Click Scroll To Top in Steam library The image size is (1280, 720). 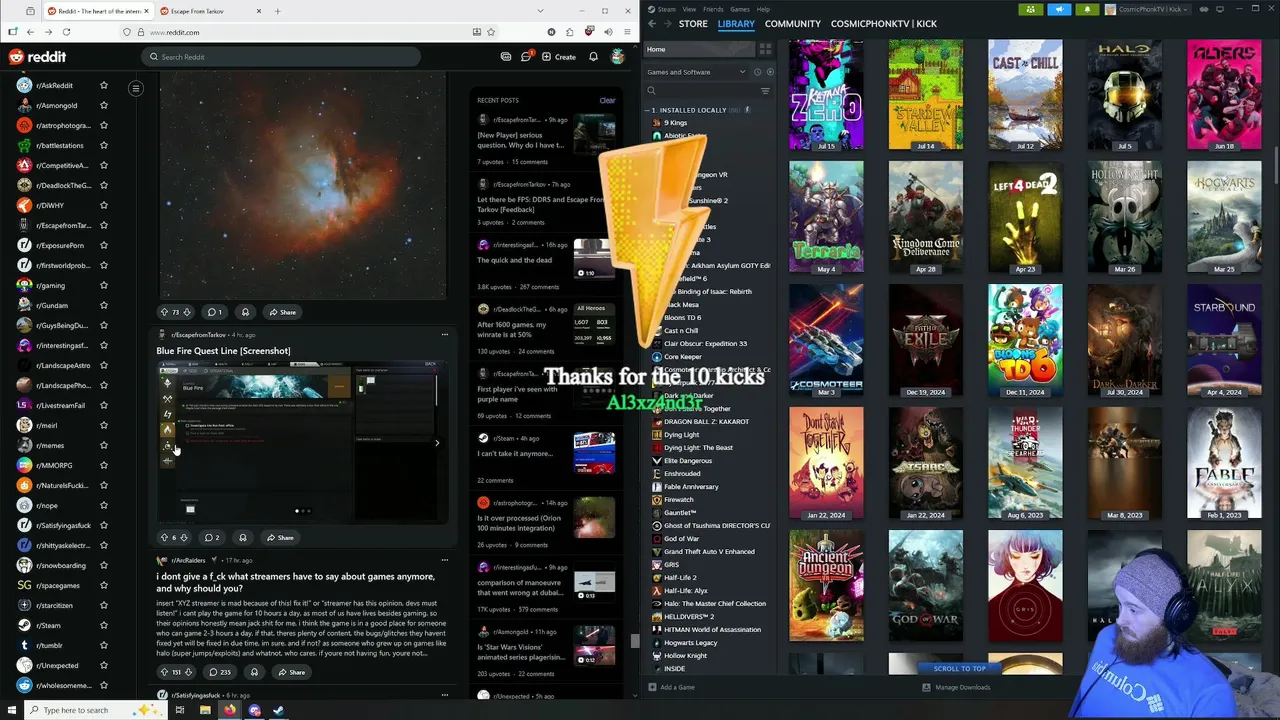click(960, 668)
